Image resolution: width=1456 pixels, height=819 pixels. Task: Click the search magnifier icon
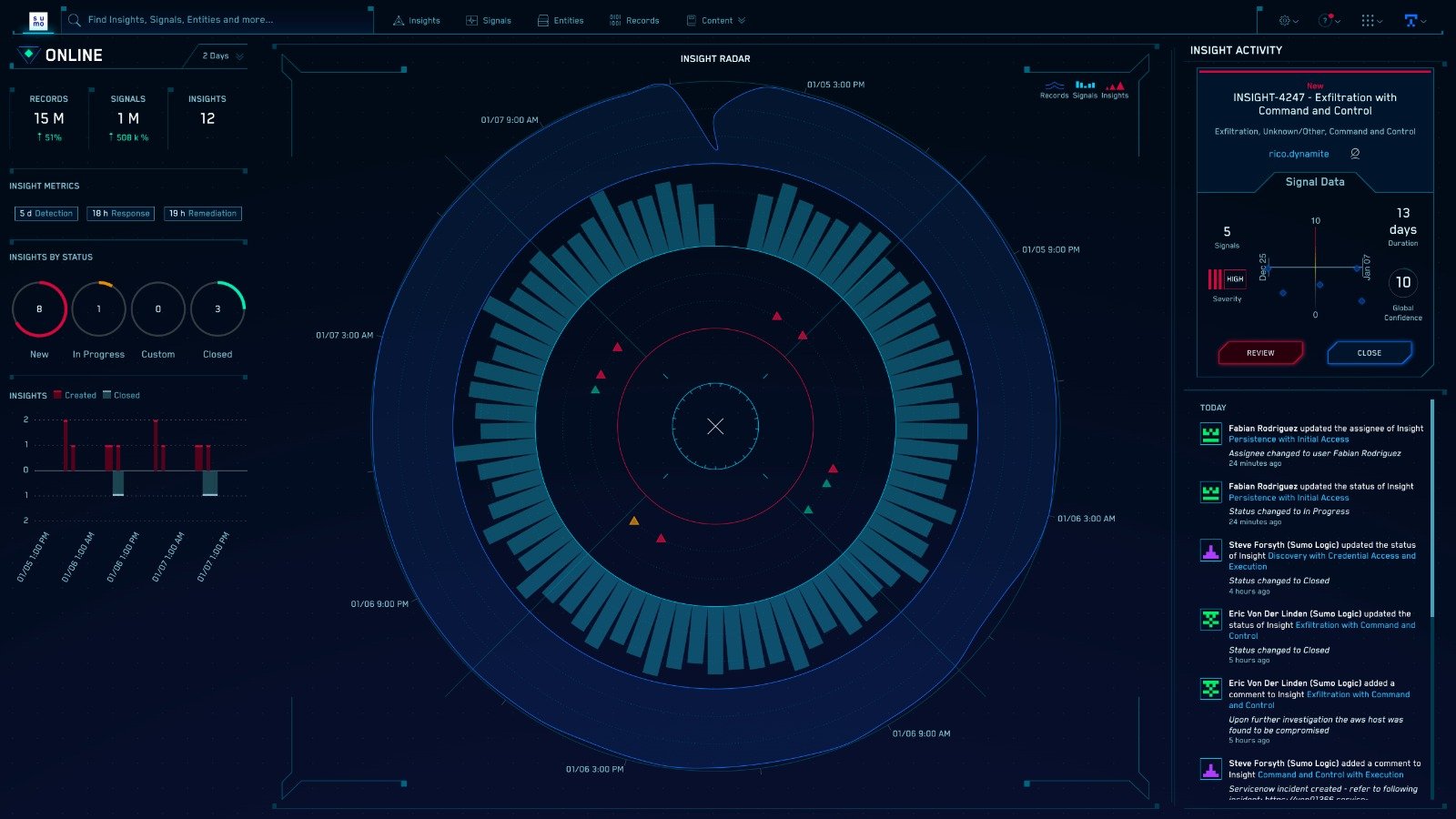click(x=75, y=20)
